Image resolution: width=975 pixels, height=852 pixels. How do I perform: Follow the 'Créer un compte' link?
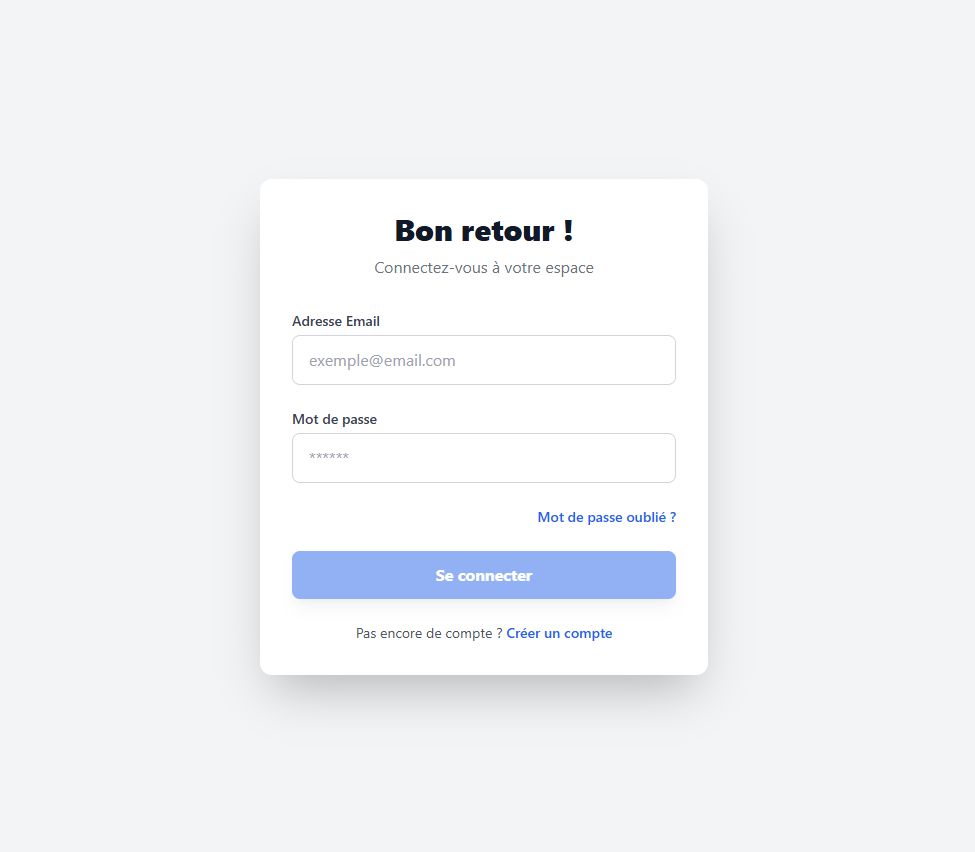(x=559, y=633)
